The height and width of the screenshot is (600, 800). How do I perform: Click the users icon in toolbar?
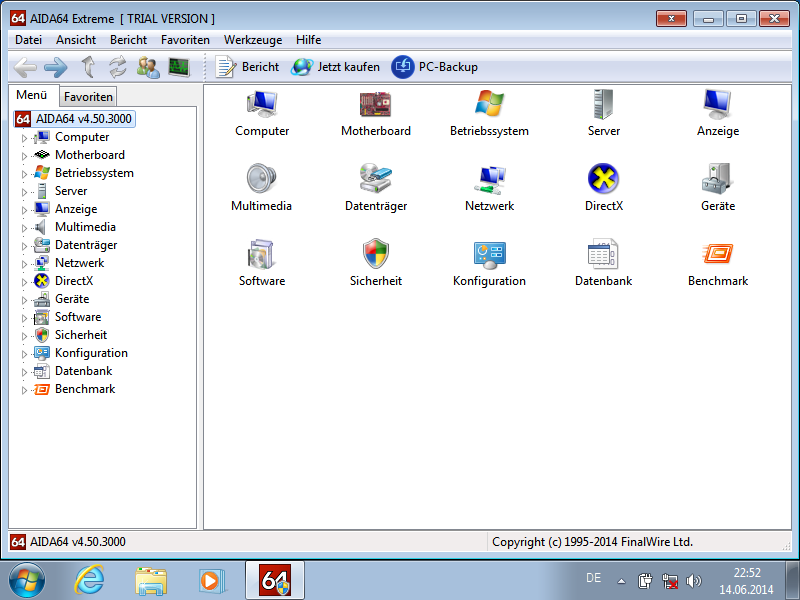pyautogui.click(x=148, y=67)
